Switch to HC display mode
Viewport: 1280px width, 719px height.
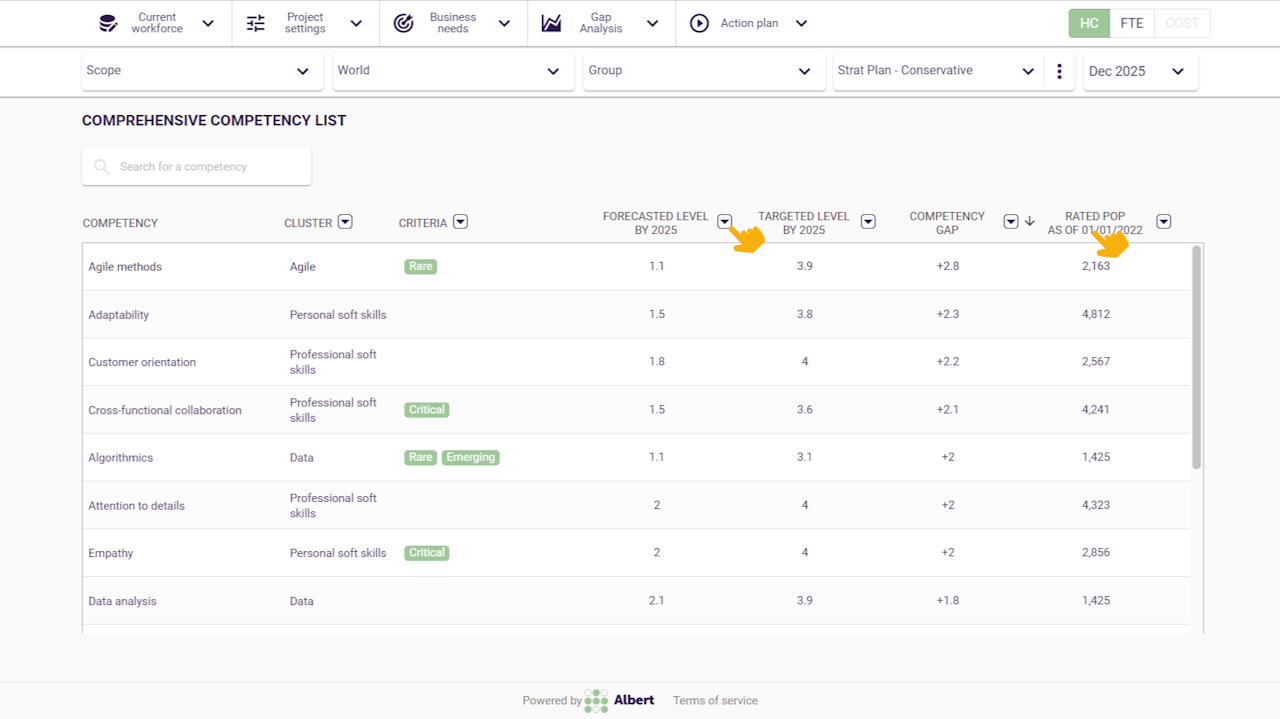pos(1089,23)
